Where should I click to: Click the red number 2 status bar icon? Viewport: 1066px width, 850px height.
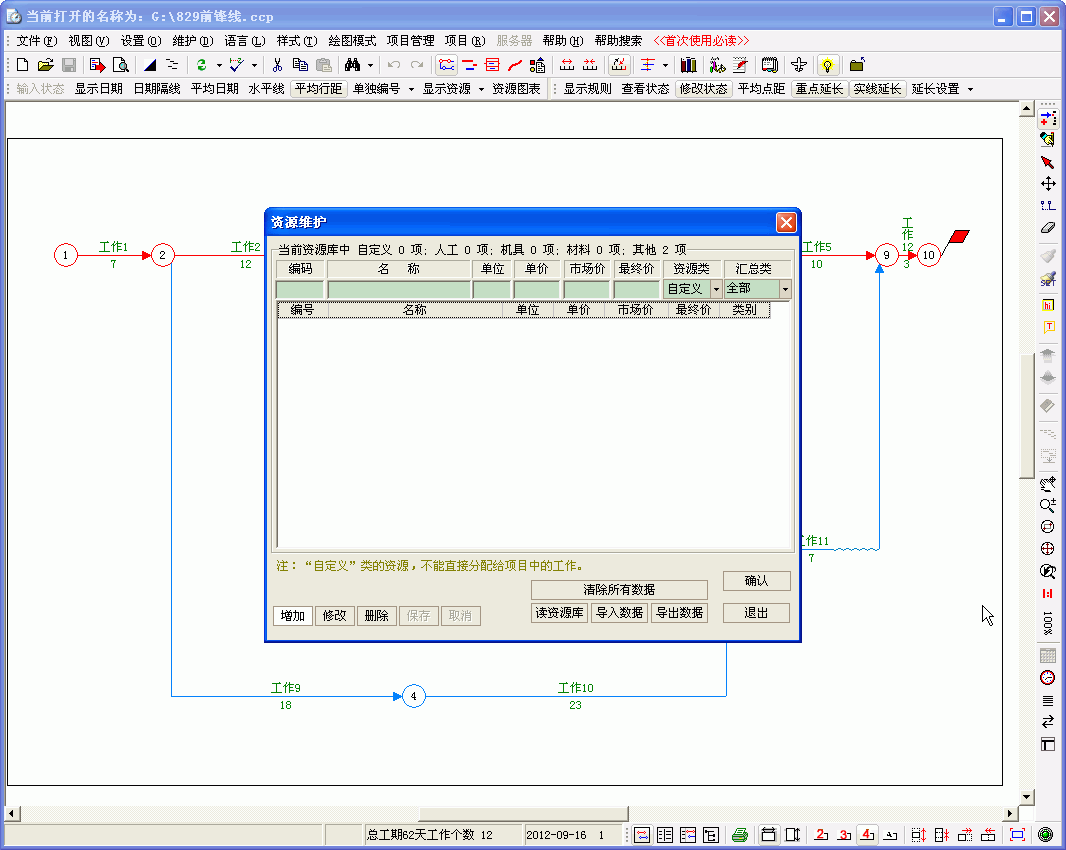[x=821, y=835]
